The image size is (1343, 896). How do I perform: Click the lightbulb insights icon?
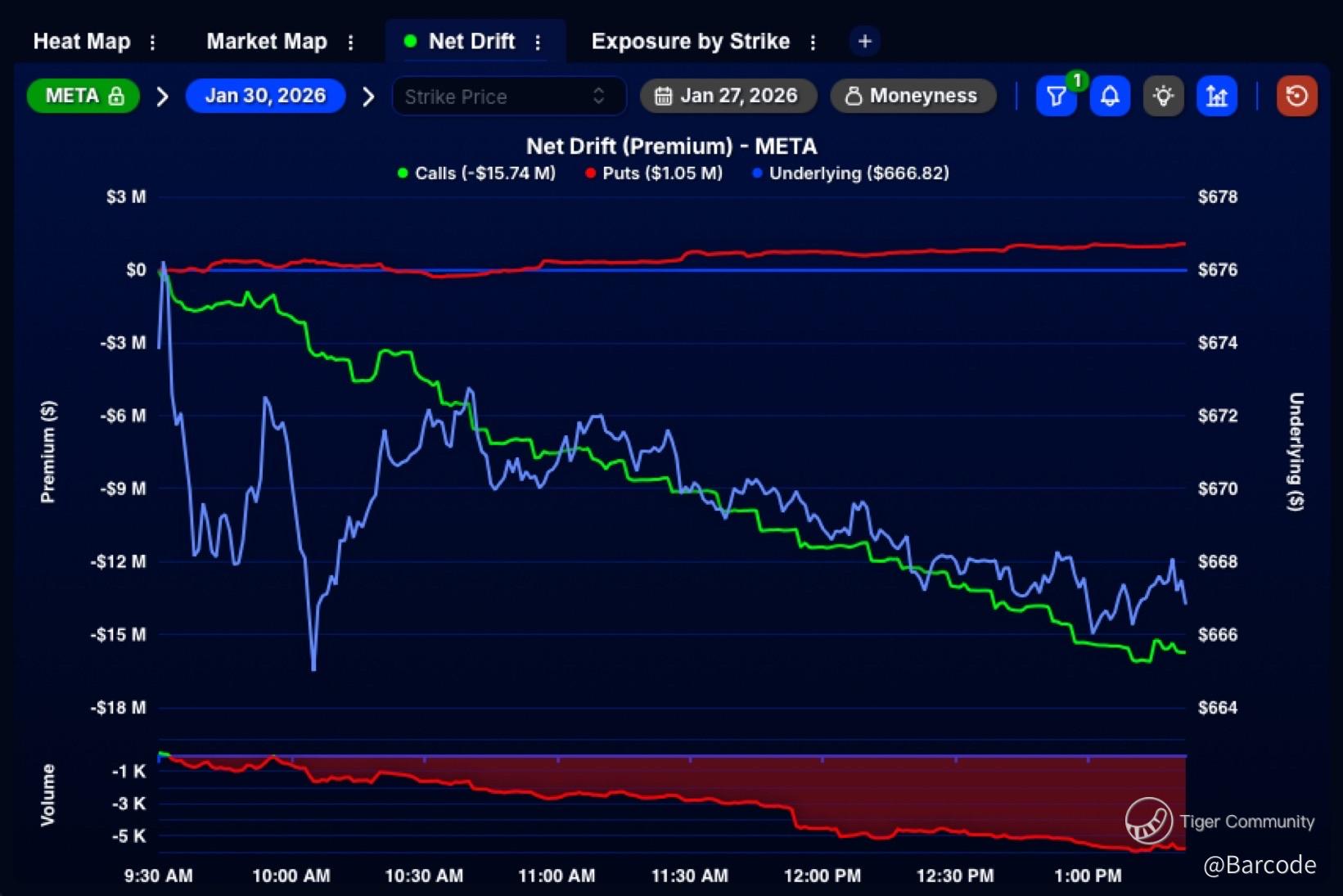(x=1163, y=97)
